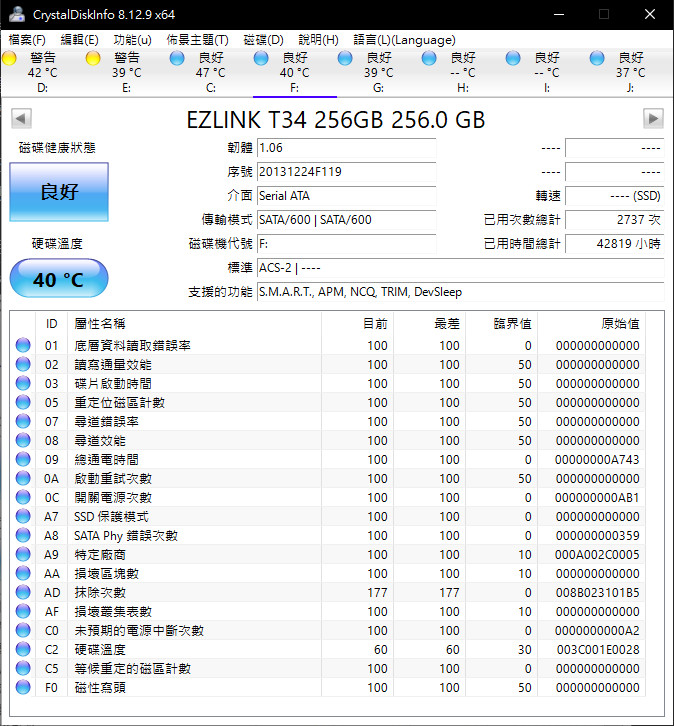Select row 啟動重試次數
Viewport: 674px width, 726px height.
click(328, 478)
